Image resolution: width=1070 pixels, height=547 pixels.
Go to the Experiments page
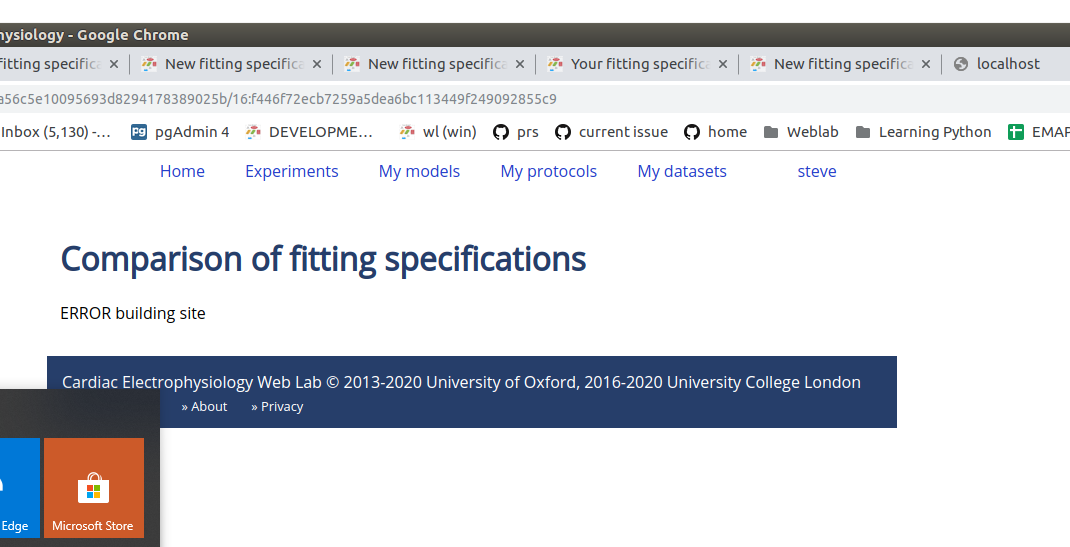[292, 171]
